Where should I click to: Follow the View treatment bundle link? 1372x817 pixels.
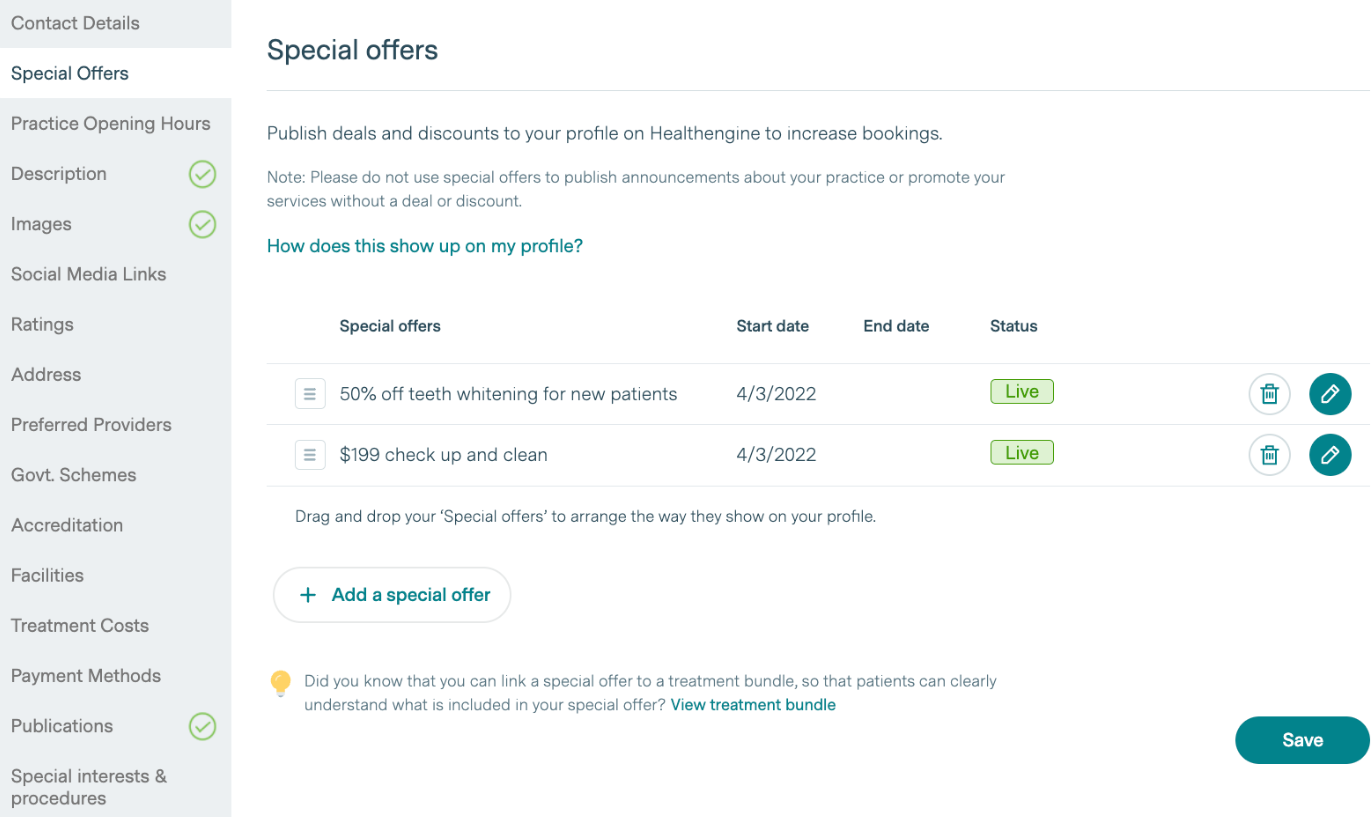753,705
